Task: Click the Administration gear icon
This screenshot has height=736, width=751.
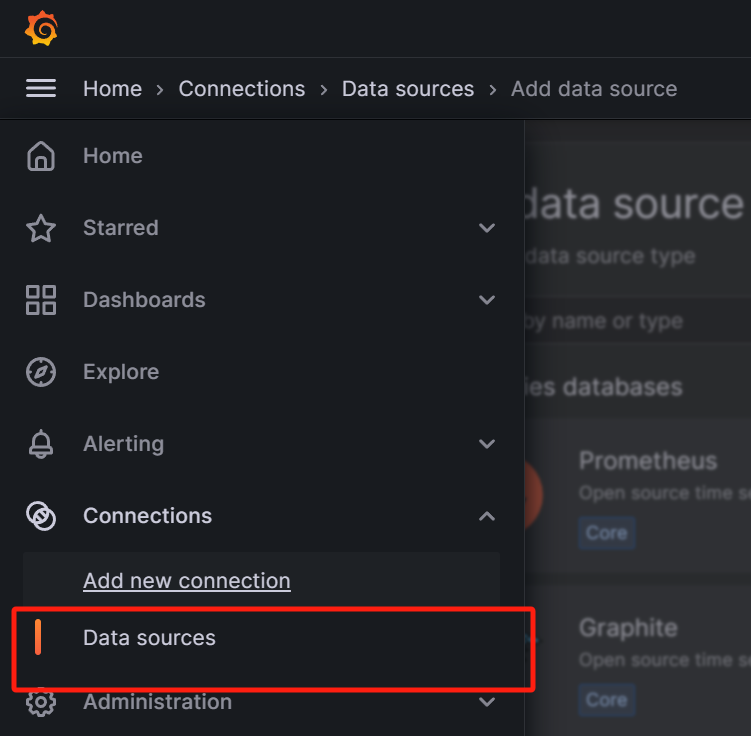Action: click(41, 702)
